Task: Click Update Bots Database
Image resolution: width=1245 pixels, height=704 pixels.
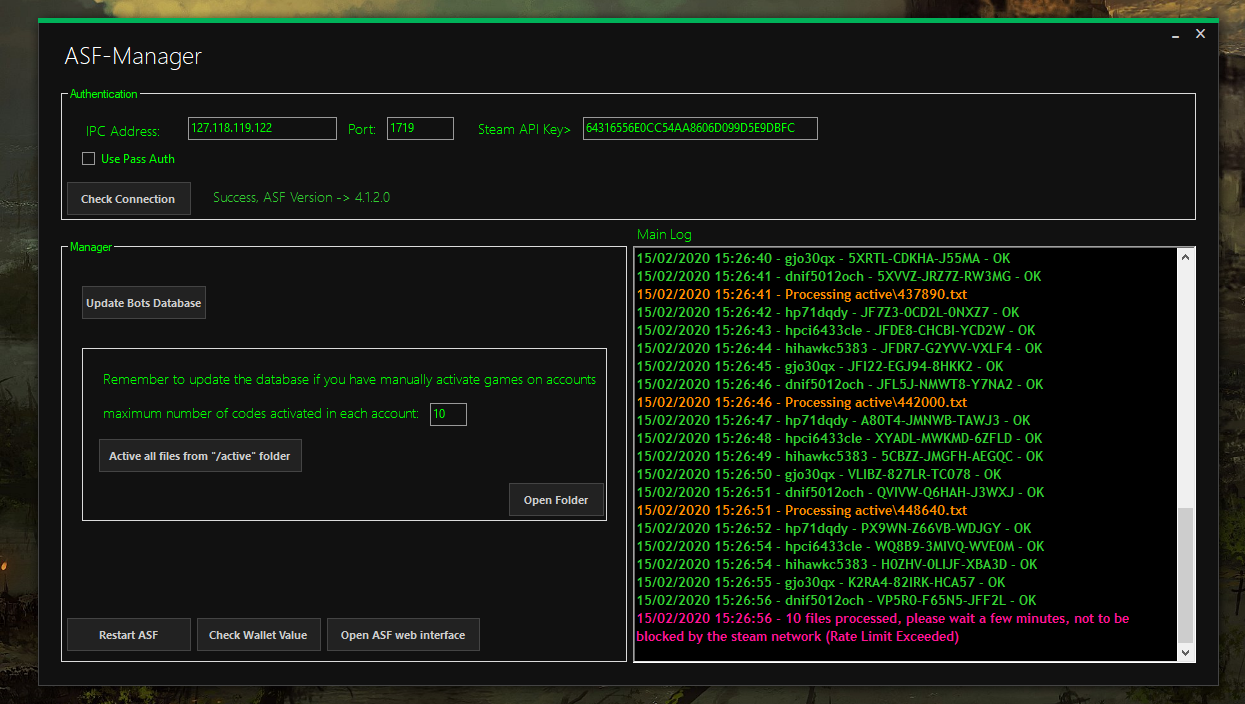Action: [x=144, y=303]
